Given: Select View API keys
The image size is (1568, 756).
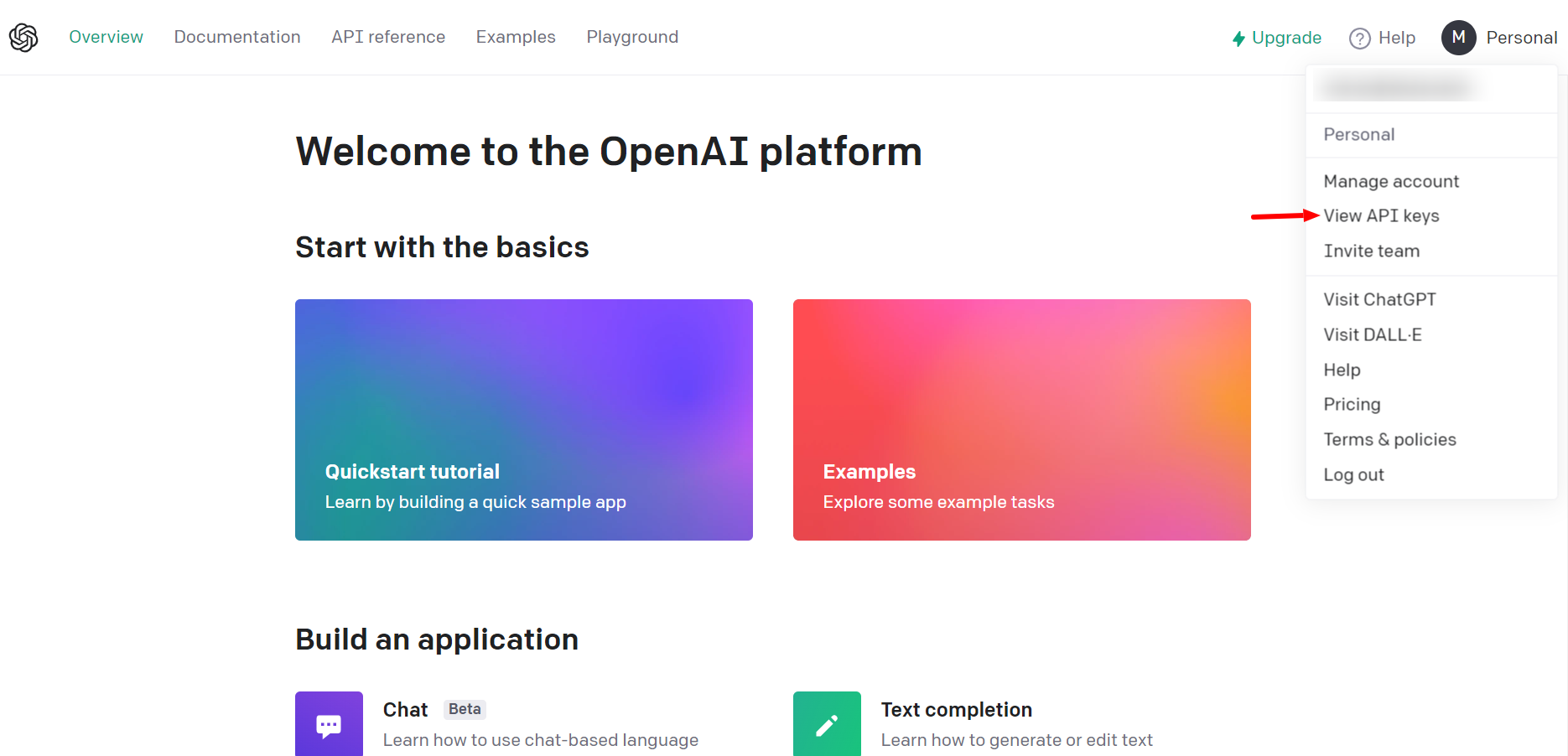Looking at the screenshot, I should point(1381,216).
